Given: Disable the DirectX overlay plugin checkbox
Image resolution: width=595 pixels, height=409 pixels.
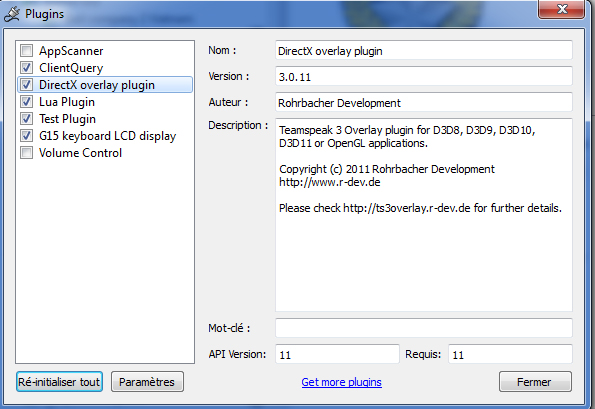Looking at the screenshot, I should pos(26,85).
